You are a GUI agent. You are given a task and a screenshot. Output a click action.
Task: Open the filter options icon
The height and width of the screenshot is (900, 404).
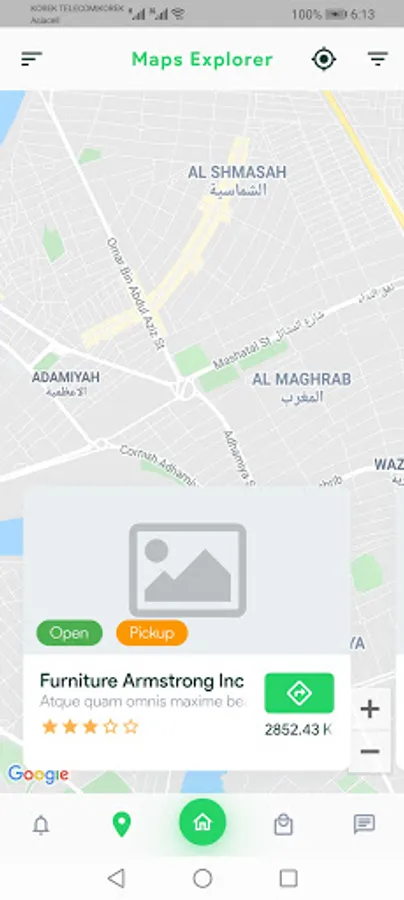point(378,59)
